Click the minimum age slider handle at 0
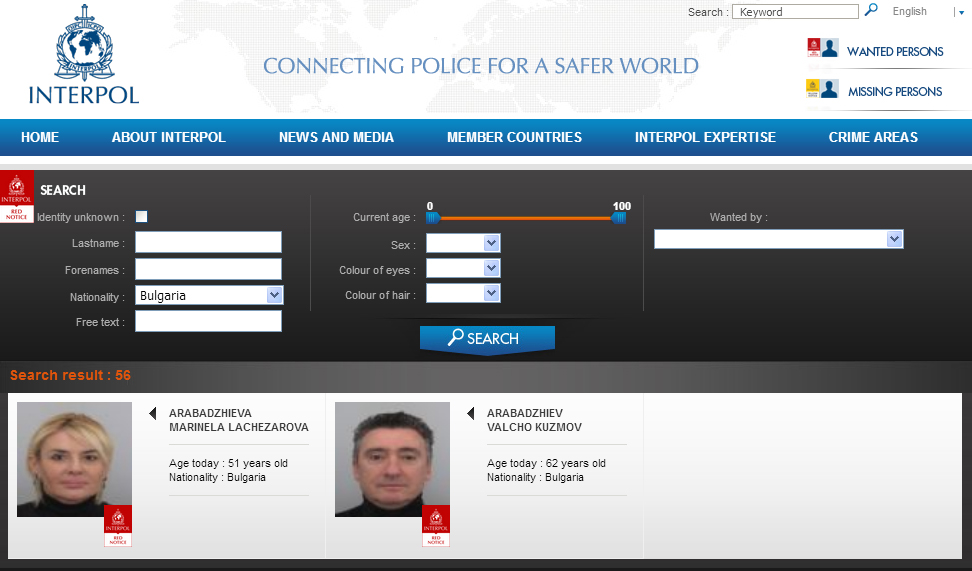Screen dimensions: 972x571 tap(433, 218)
